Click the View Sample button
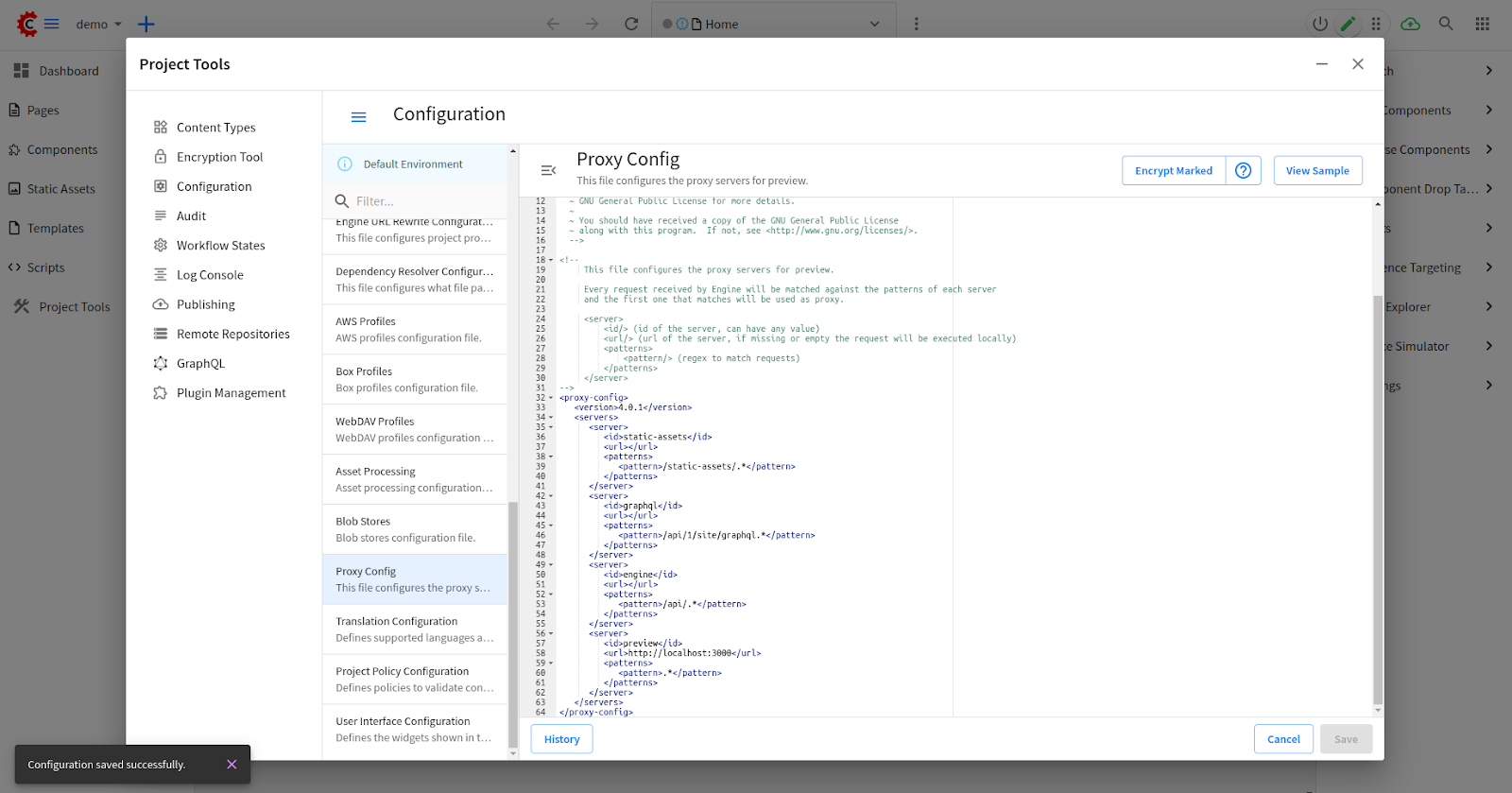1512x793 pixels. [1317, 171]
